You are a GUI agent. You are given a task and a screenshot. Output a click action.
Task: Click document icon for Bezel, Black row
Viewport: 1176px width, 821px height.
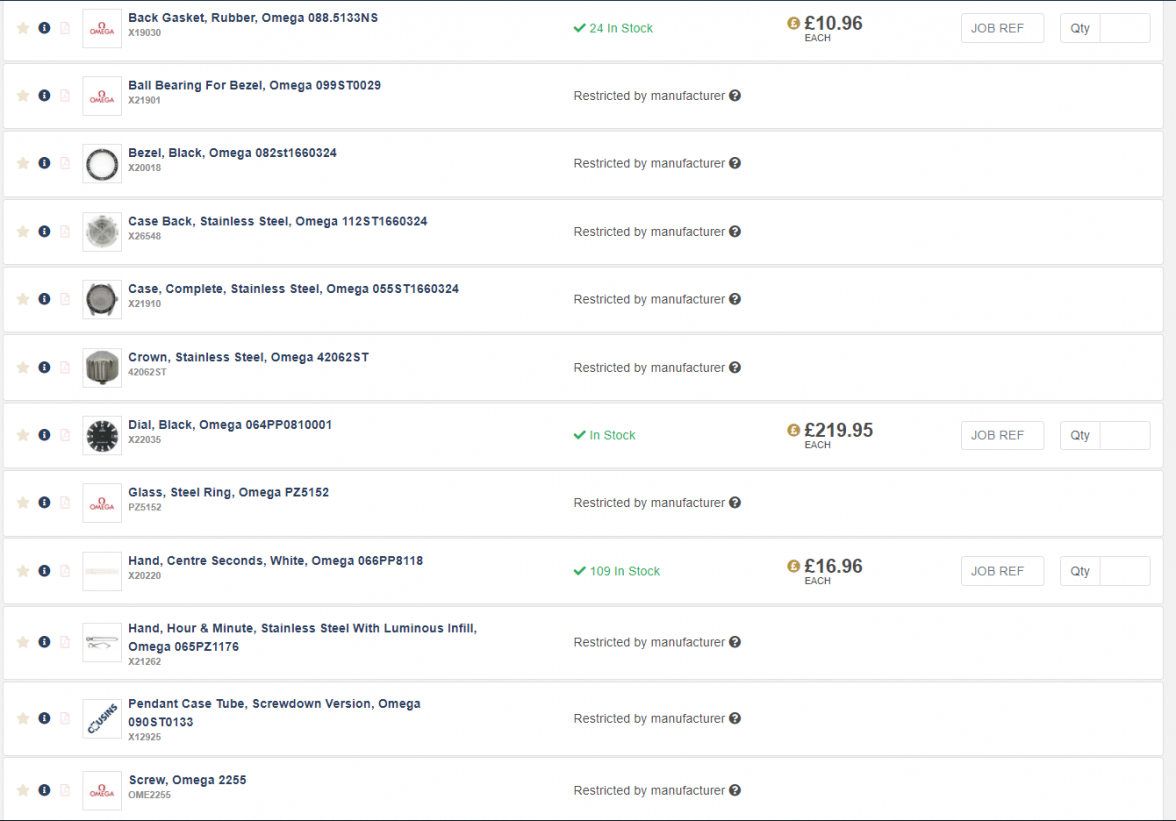(65, 163)
